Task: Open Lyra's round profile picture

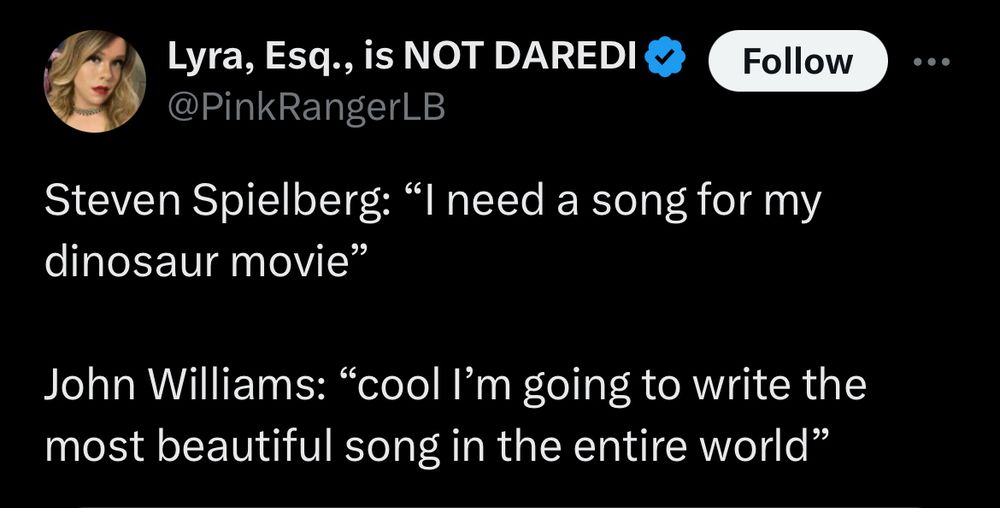Action: 94,81
